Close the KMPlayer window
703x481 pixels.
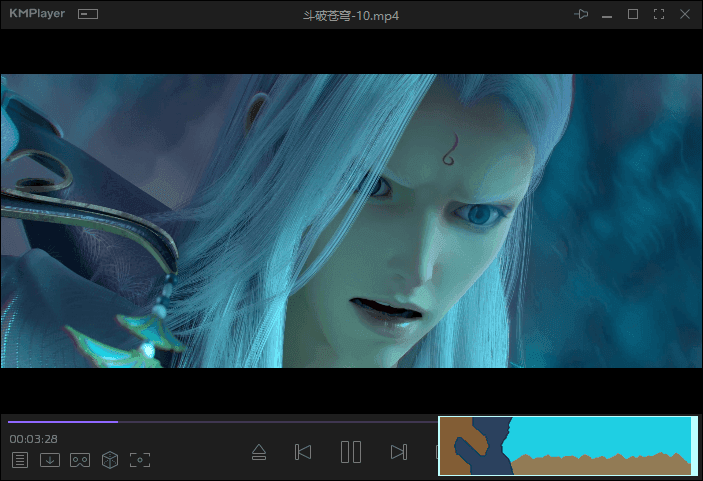(685, 14)
